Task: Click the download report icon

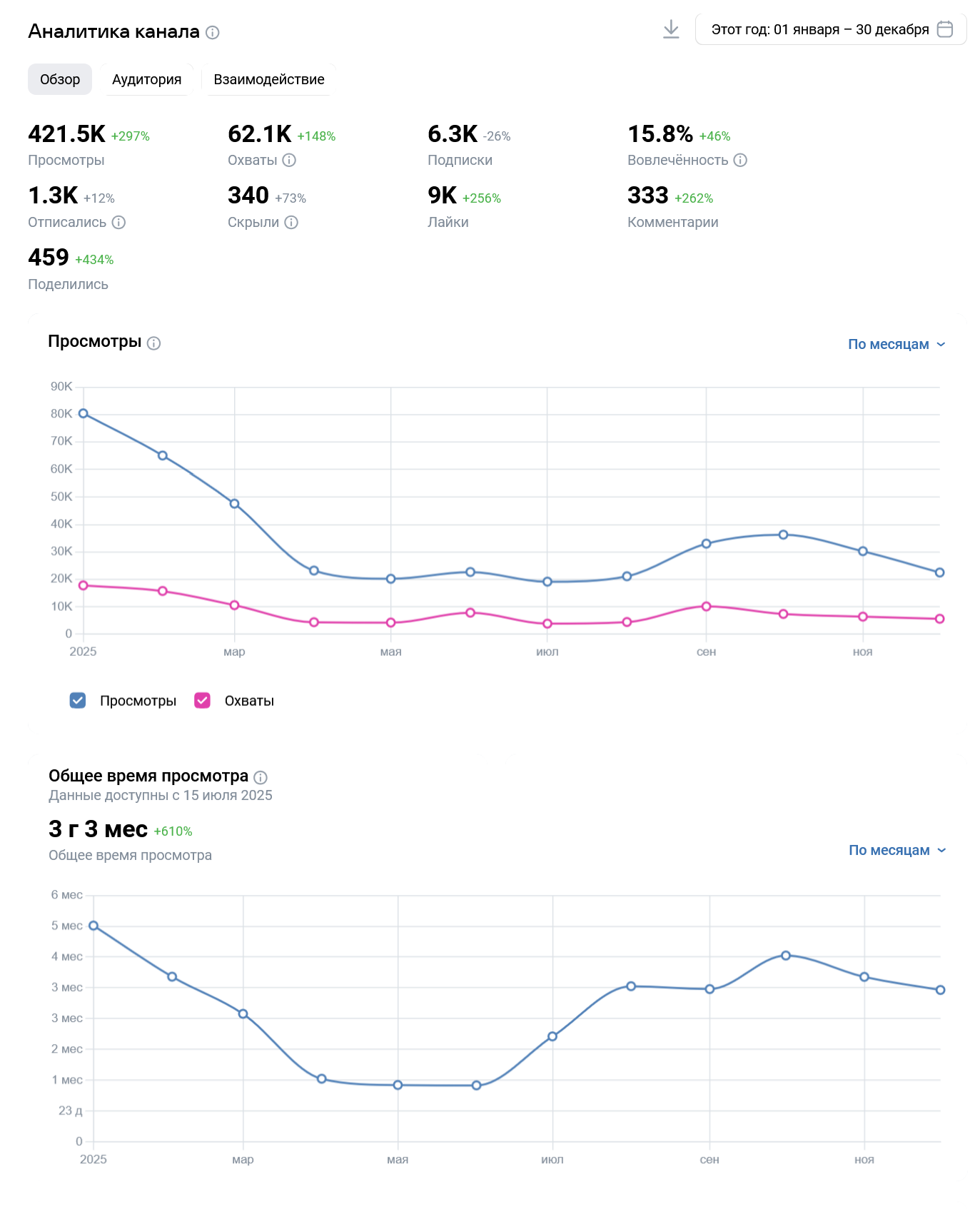Action: coord(671,29)
